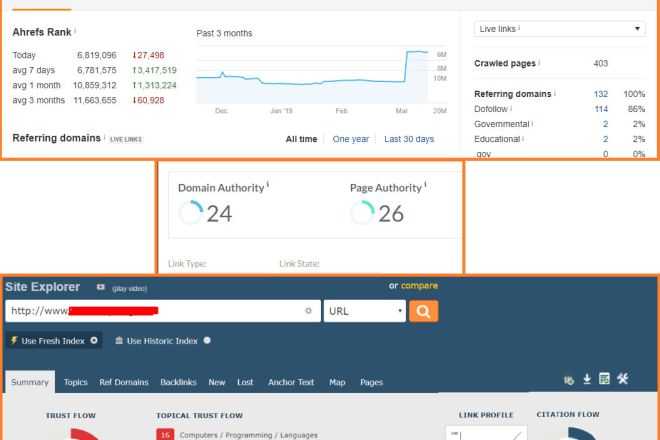Open the URL type dropdown
This screenshot has height=440, width=660.
coord(365,311)
